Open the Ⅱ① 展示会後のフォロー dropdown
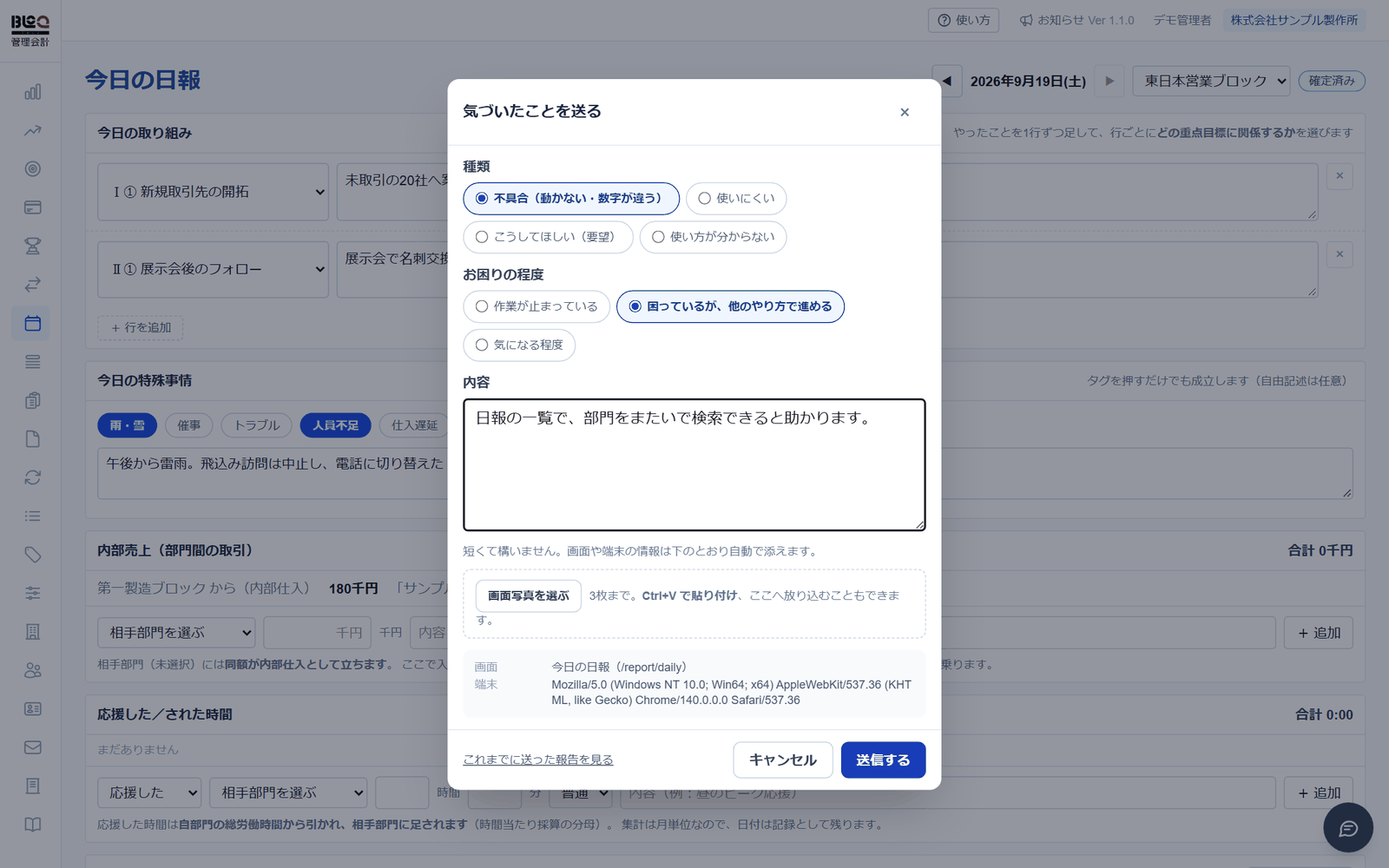Screen dimensions: 1389x868 tap(214, 269)
